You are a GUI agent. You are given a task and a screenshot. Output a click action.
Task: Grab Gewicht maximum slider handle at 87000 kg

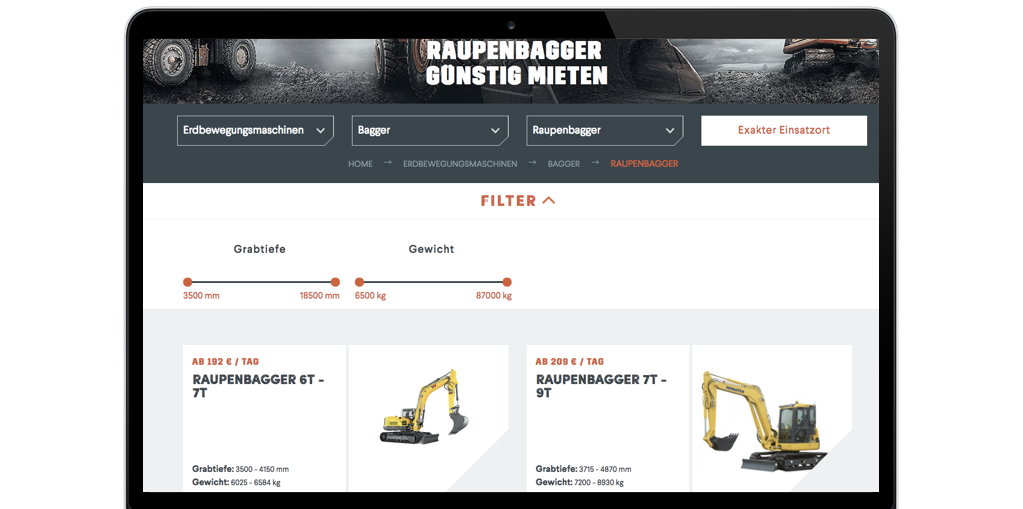tap(507, 282)
